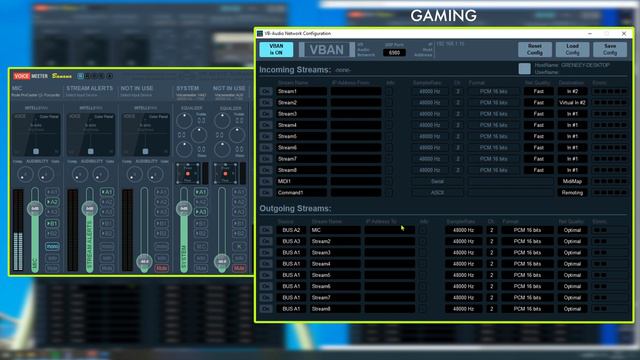Screen dimensions: 640x360
Task: Click the SYSTEM equalizer Treble knob
Action: [184, 120]
